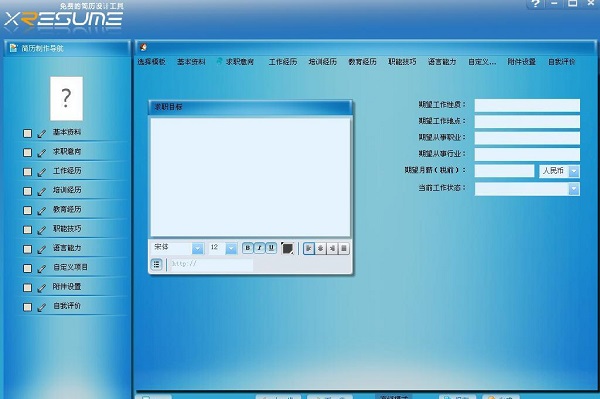This screenshot has height=399, width=600.
Task: Click the 期望工作地点 input field
Action: point(527,122)
